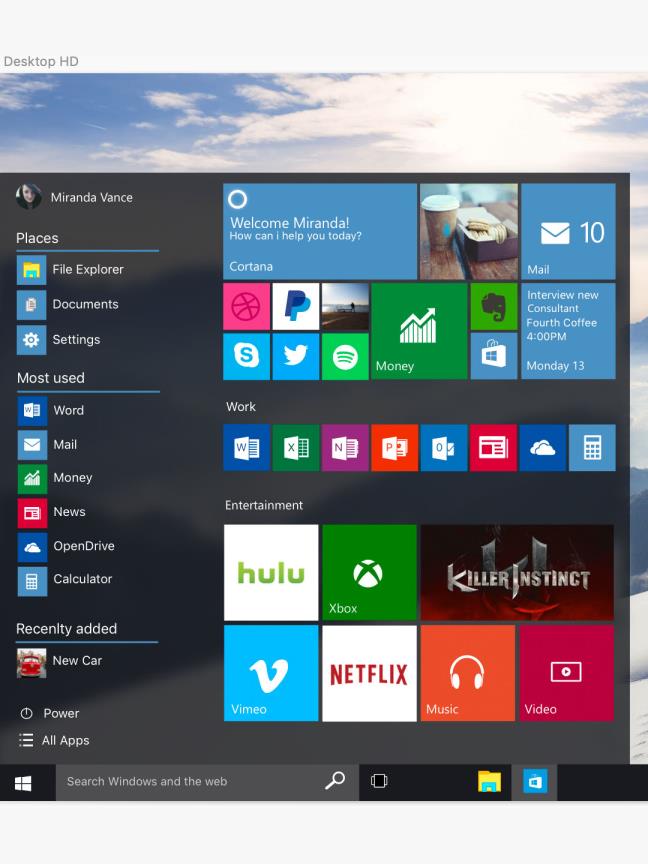Viewport: 648px width, 864px height.
Task: Open File Explorer from Places
Action: pyautogui.click(x=71, y=269)
